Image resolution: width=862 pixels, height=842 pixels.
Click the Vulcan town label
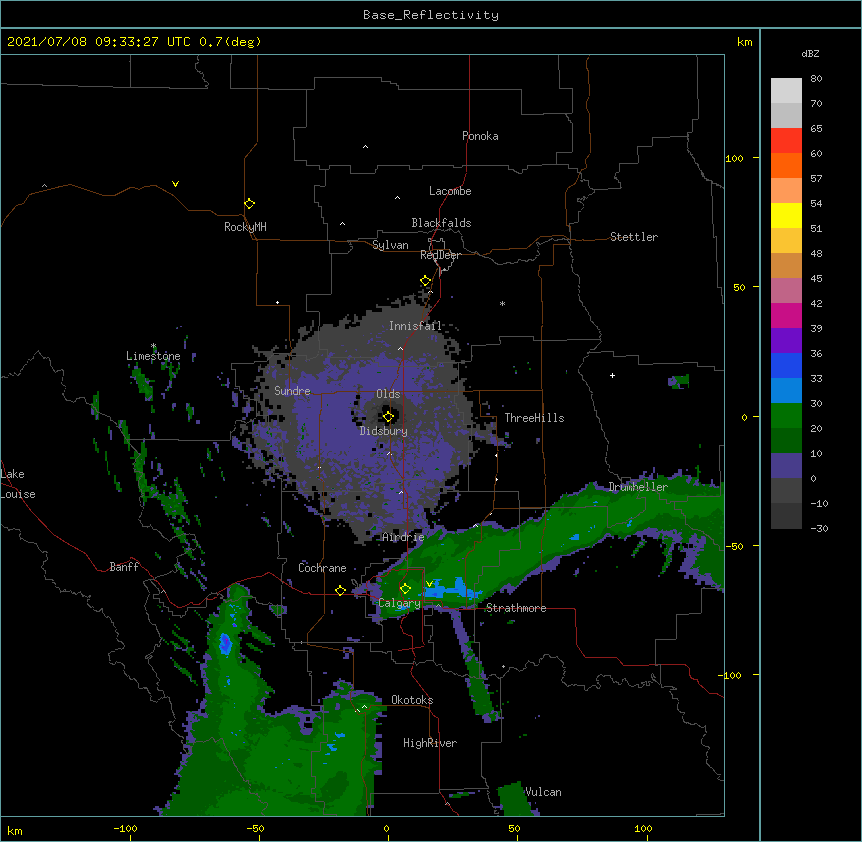[x=543, y=792]
